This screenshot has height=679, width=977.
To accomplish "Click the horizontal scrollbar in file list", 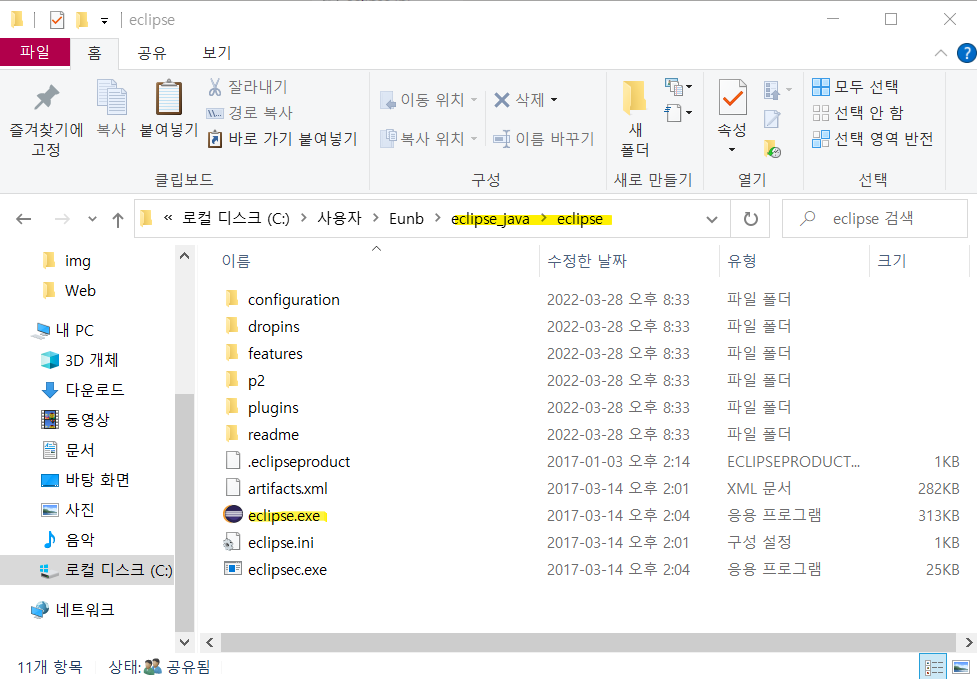I will (588, 642).
